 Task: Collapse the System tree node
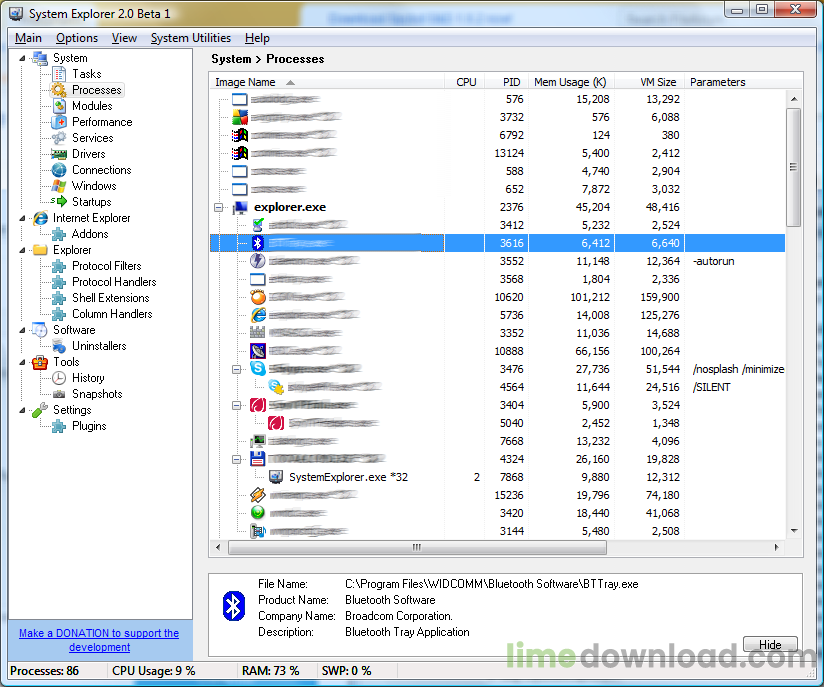(21, 58)
